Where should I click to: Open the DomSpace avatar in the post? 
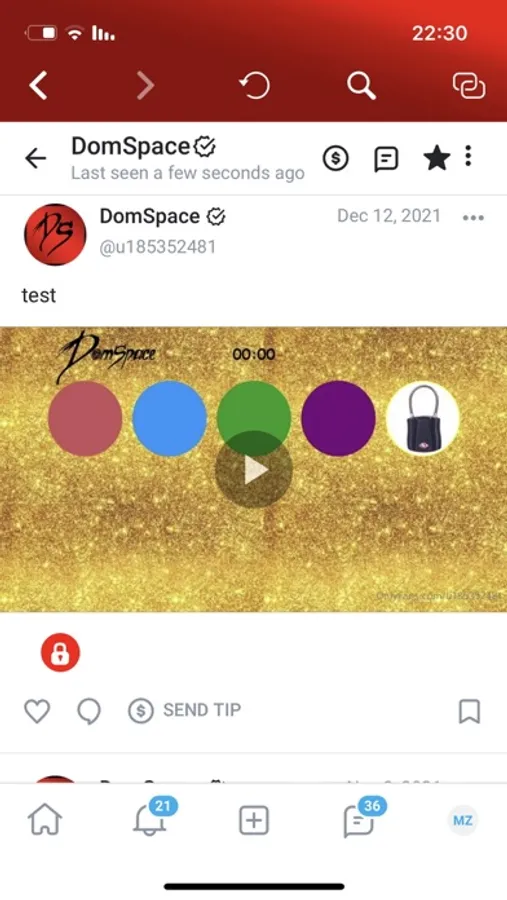[55, 234]
